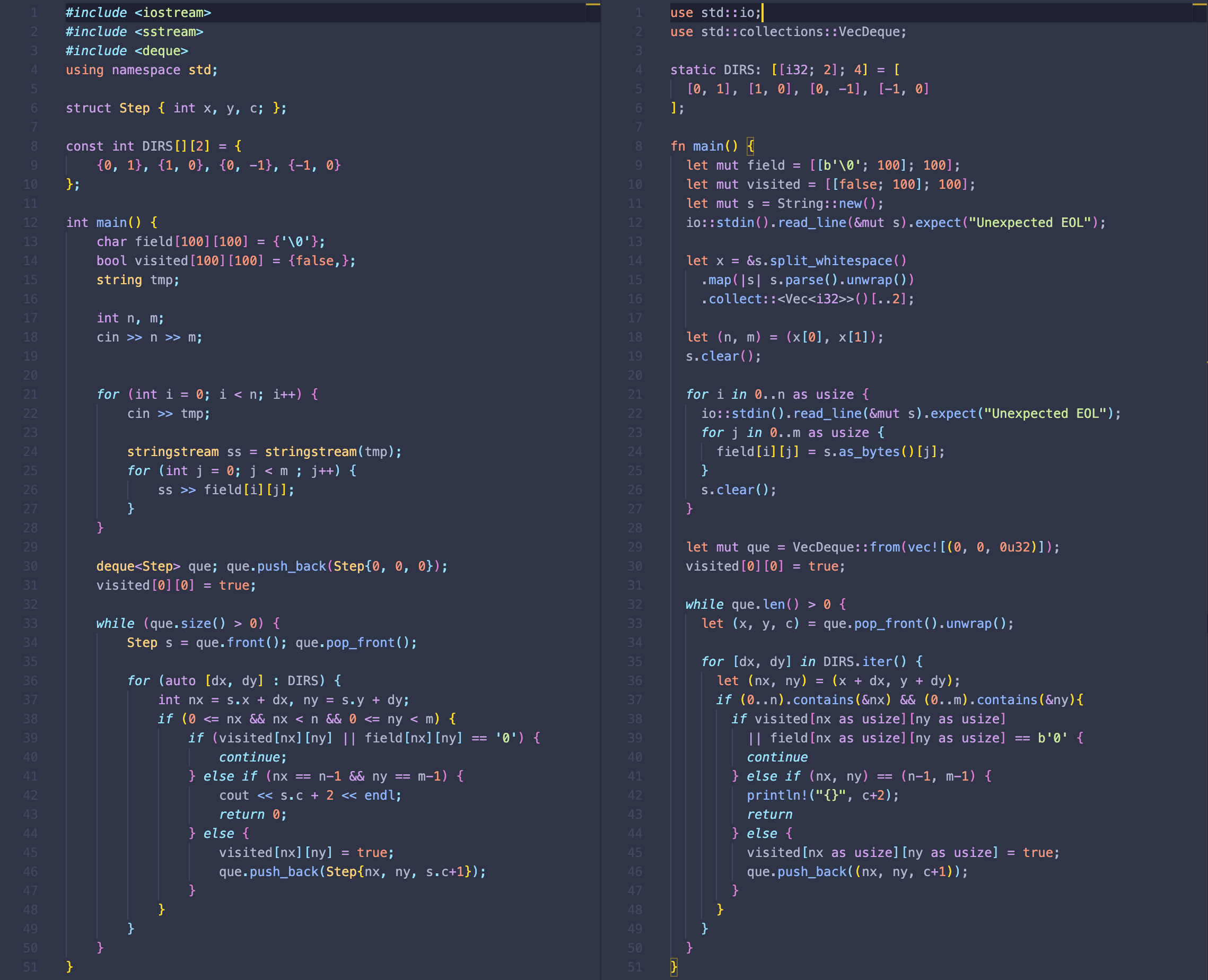Click 'let mut s = String::new();' line
This screenshot has width=1208, height=980.
coord(784,203)
